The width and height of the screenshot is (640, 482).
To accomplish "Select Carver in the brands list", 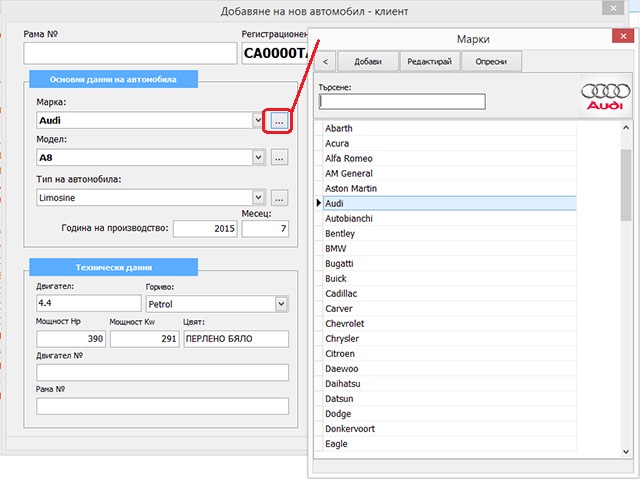I will pyautogui.click(x=450, y=309).
